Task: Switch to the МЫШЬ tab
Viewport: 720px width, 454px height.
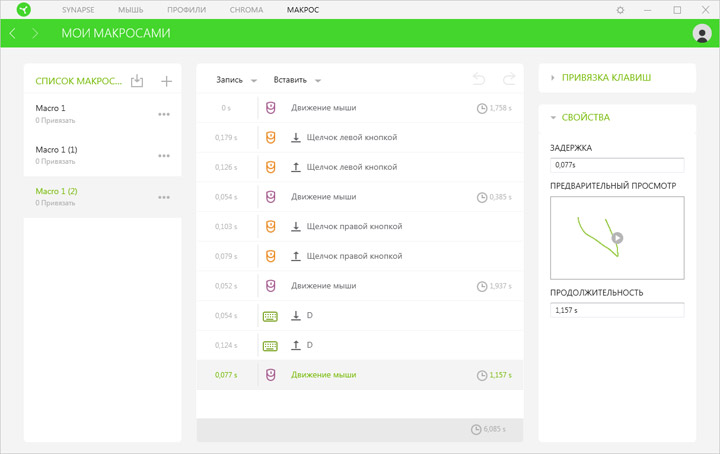Action: [x=130, y=10]
